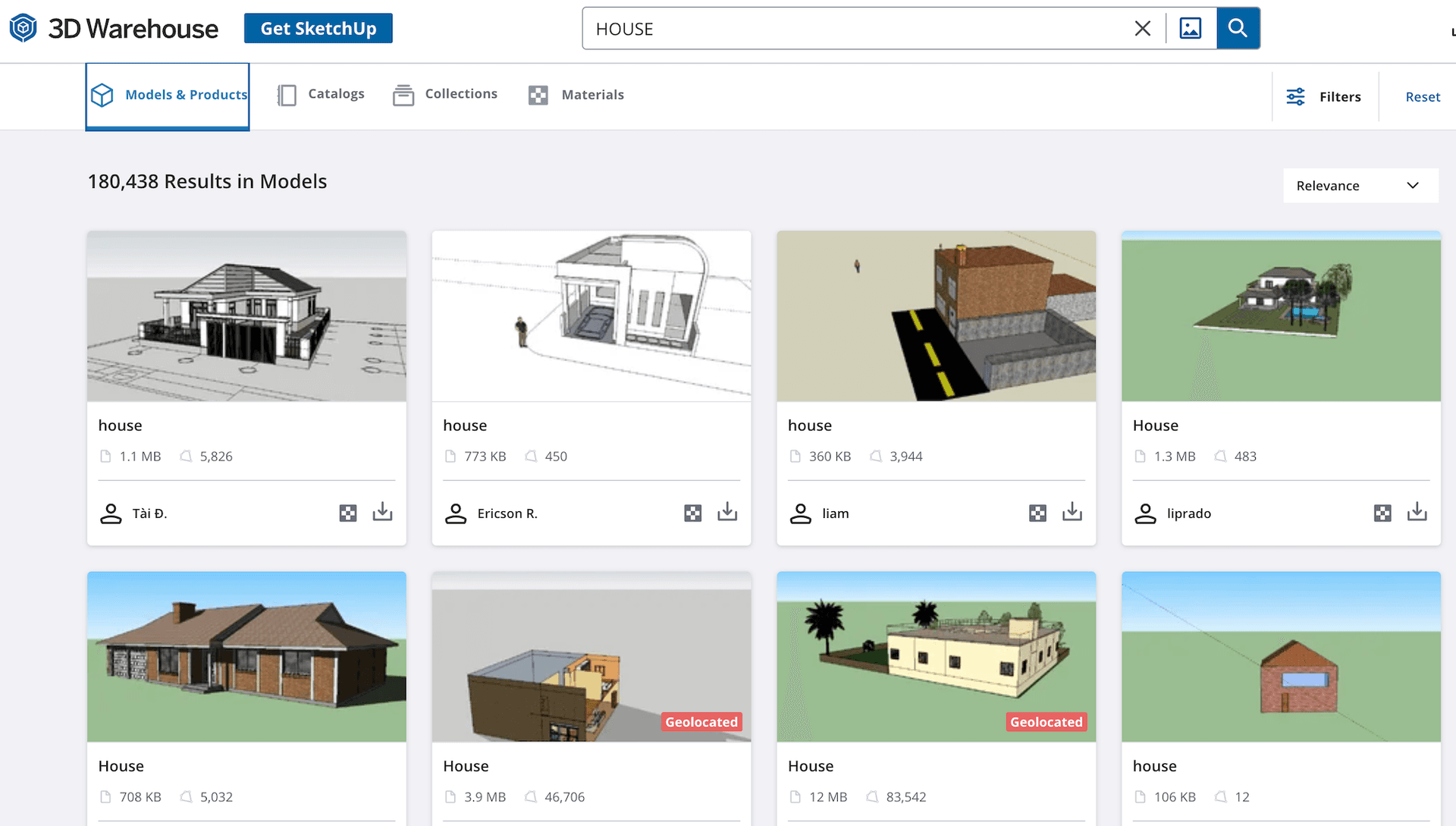
Task: Click the 83,542 downloads count
Action: point(906,797)
